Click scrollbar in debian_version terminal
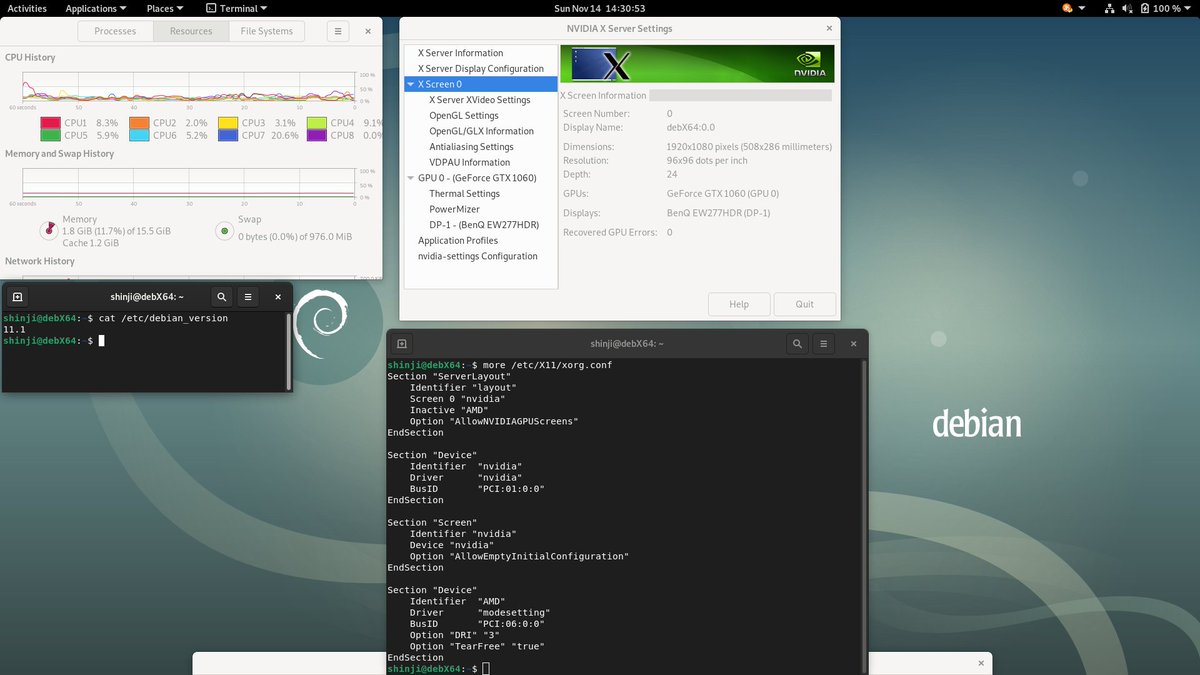This screenshot has height=675, width=1200. click(x=290, y=350)
